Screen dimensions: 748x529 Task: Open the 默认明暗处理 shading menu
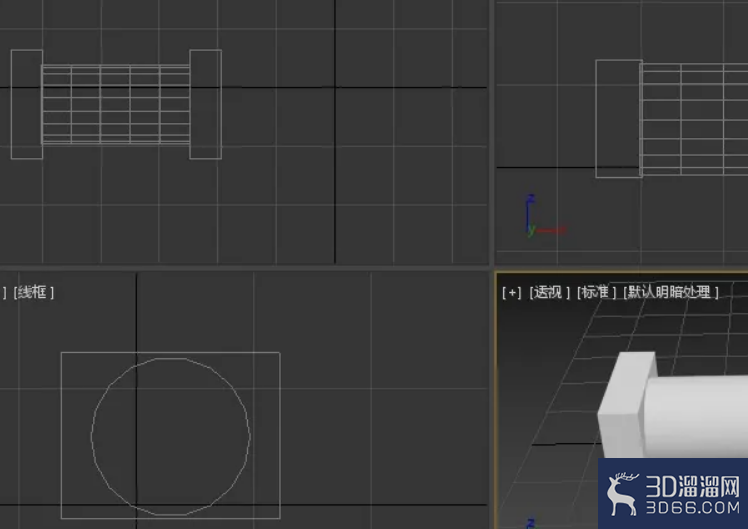670,292
